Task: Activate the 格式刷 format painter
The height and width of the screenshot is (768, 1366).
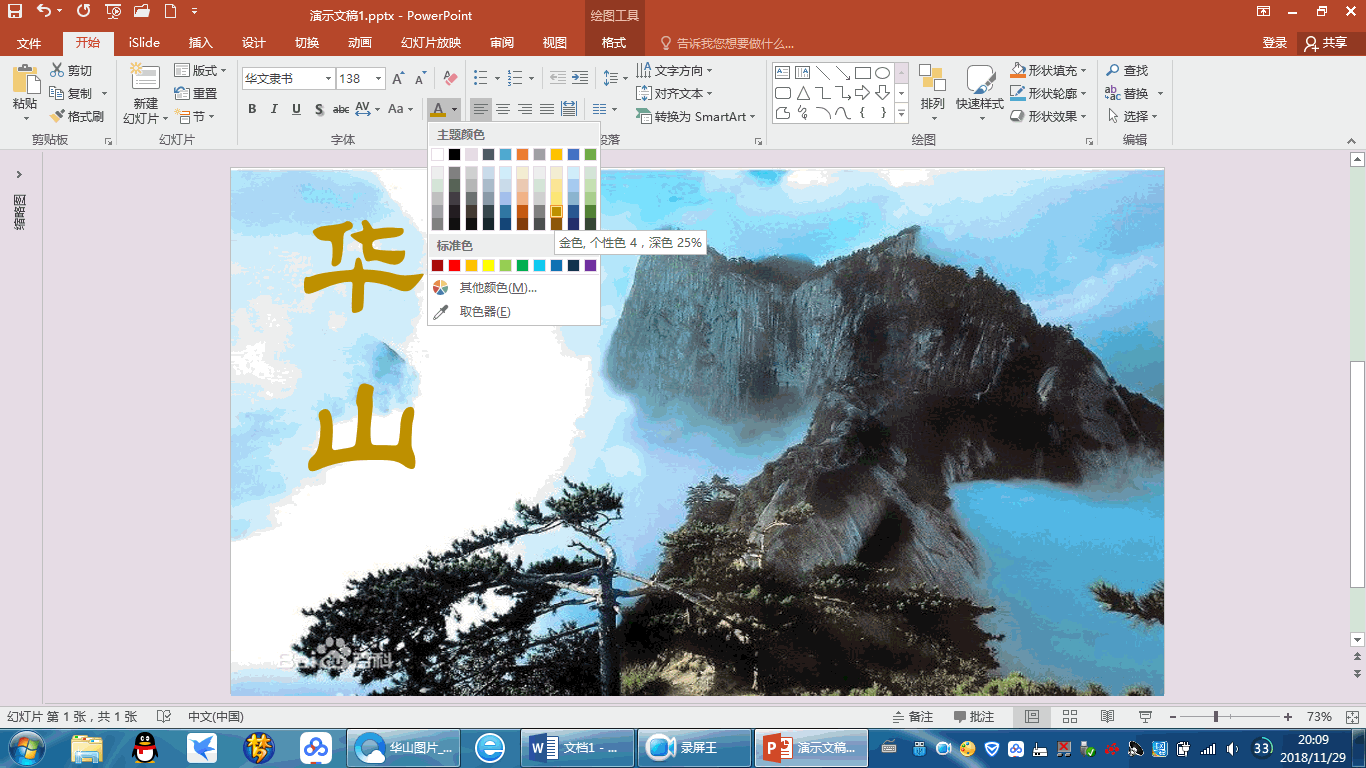Action: [x=77, y=116]
